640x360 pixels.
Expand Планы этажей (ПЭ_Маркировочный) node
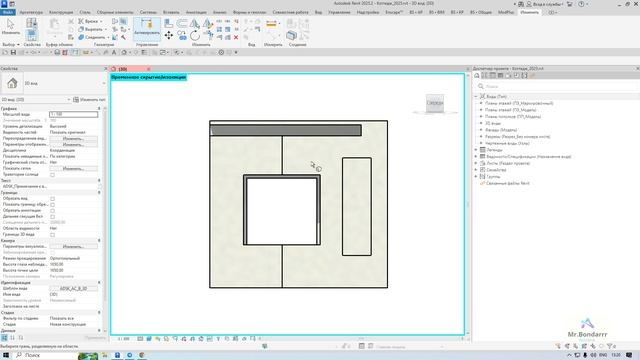481,103
